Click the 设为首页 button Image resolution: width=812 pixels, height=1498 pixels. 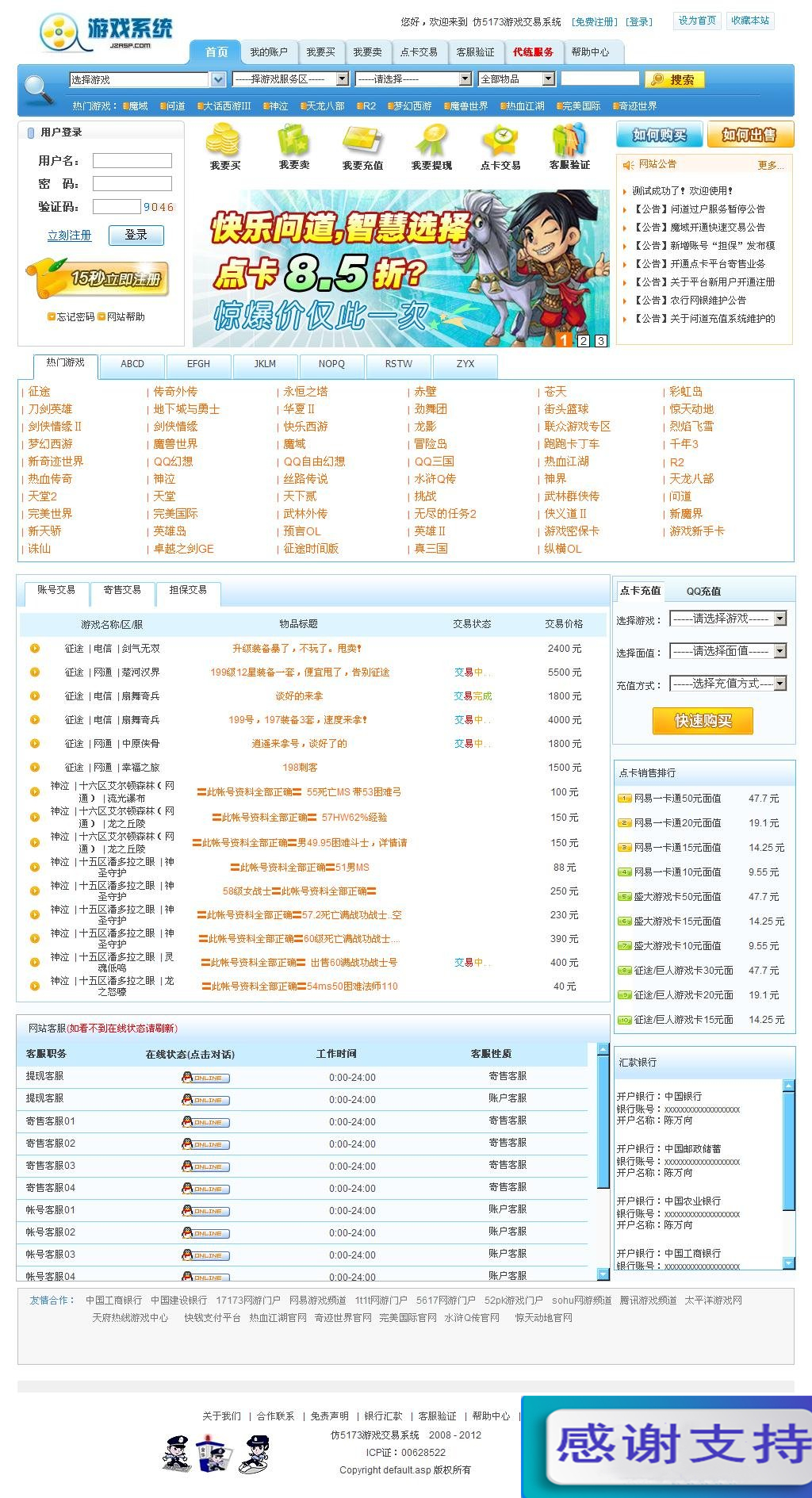[x=697, y=21]
